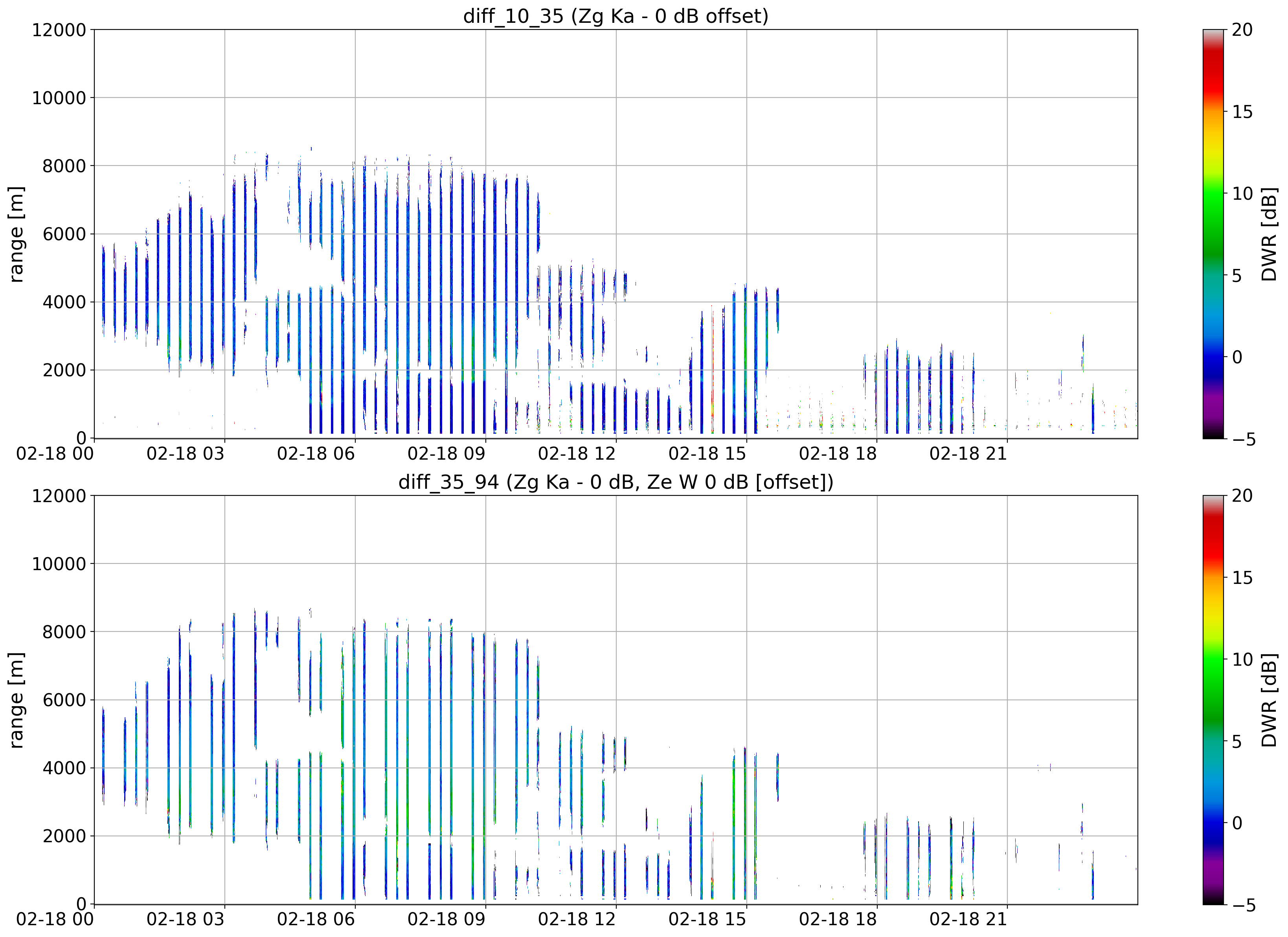The width and height of the screenshot is (1288, 937).
Task: Click the "20" tick on the diff_10_35 colorbar
Action: point(1242,29)
